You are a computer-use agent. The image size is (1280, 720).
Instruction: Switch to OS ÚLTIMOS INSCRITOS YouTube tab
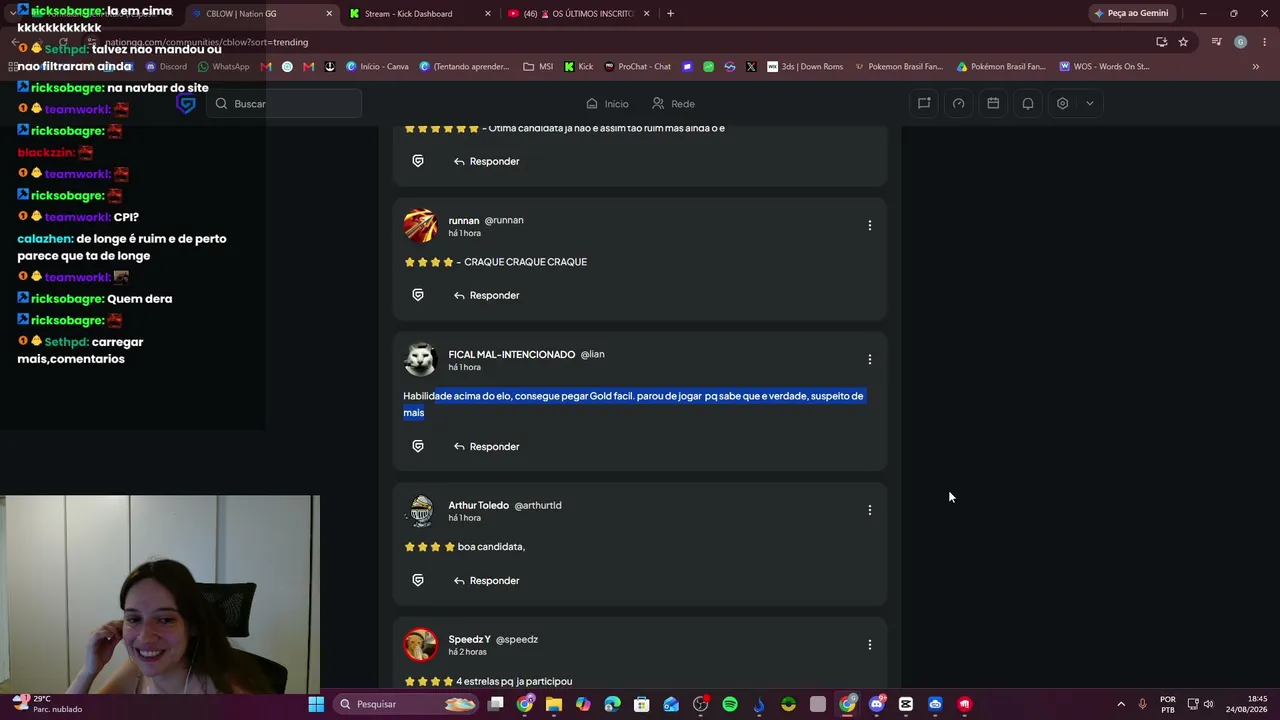pyautogui.click(x=579, y=14)
